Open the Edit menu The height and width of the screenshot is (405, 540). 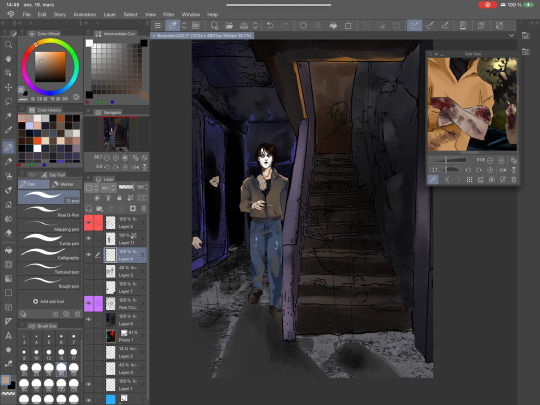click(x=42, y=14)
